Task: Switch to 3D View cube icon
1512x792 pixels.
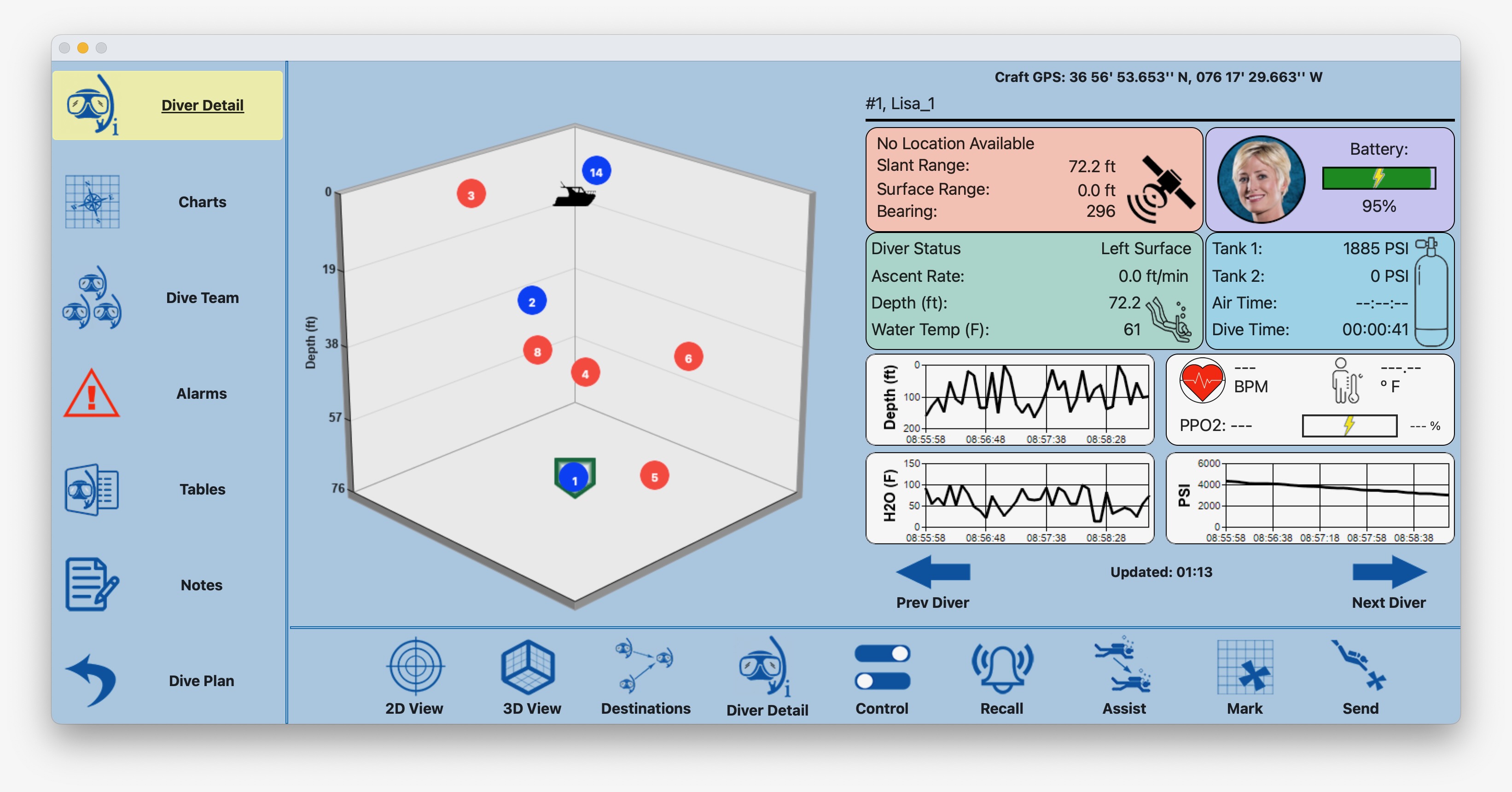Action: 528,667
